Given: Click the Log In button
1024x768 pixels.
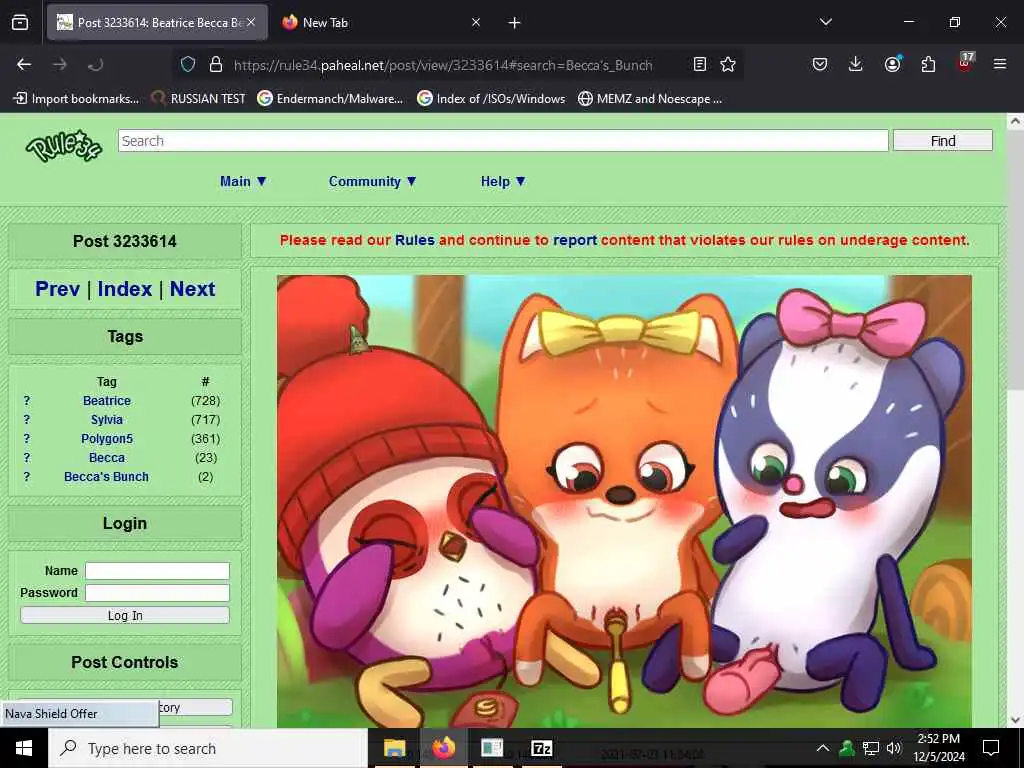Looking at the screenshot, I should pos(125,615).
